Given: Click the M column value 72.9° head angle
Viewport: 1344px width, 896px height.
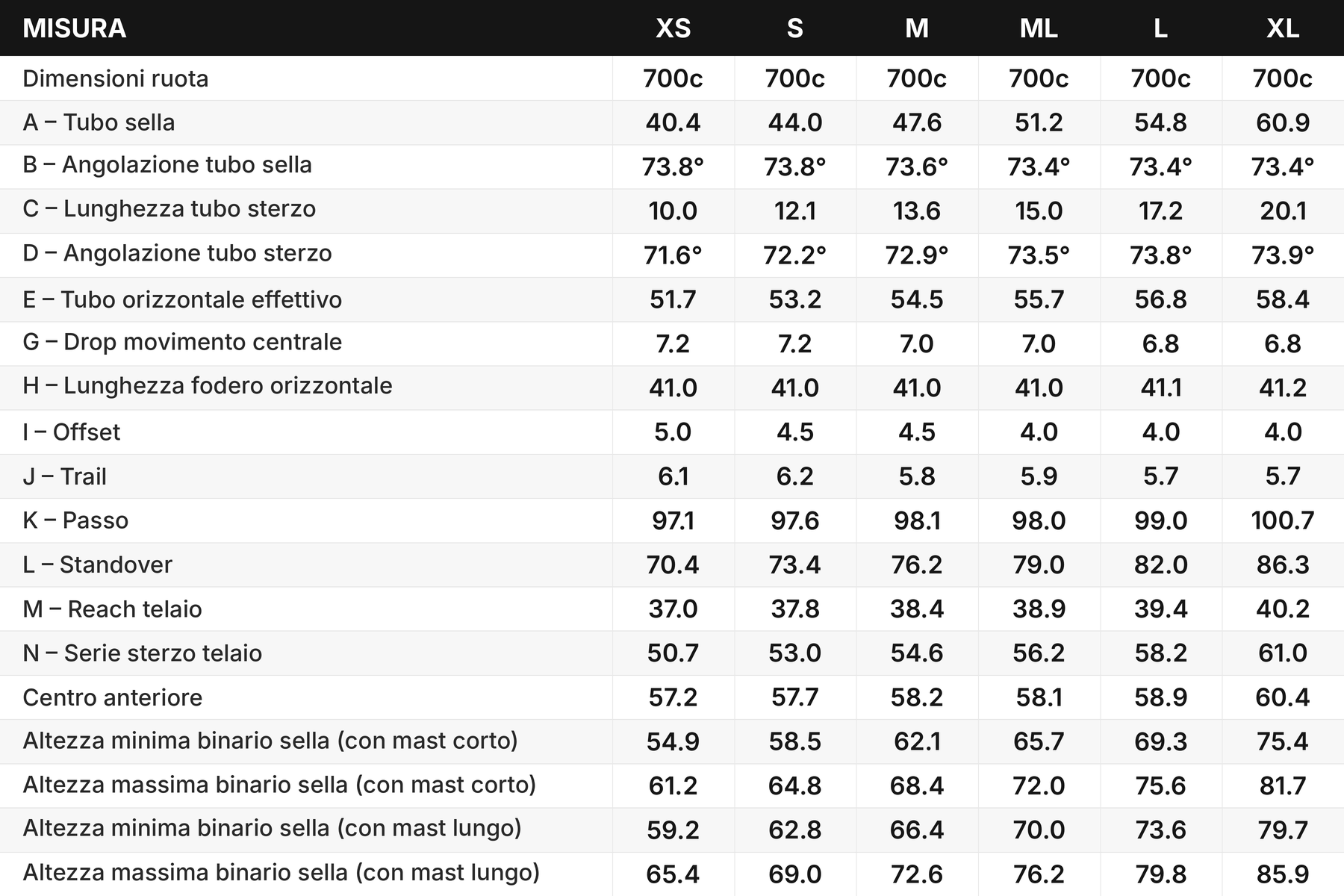Looking at the screenshot, I should (x=917, y=255).
